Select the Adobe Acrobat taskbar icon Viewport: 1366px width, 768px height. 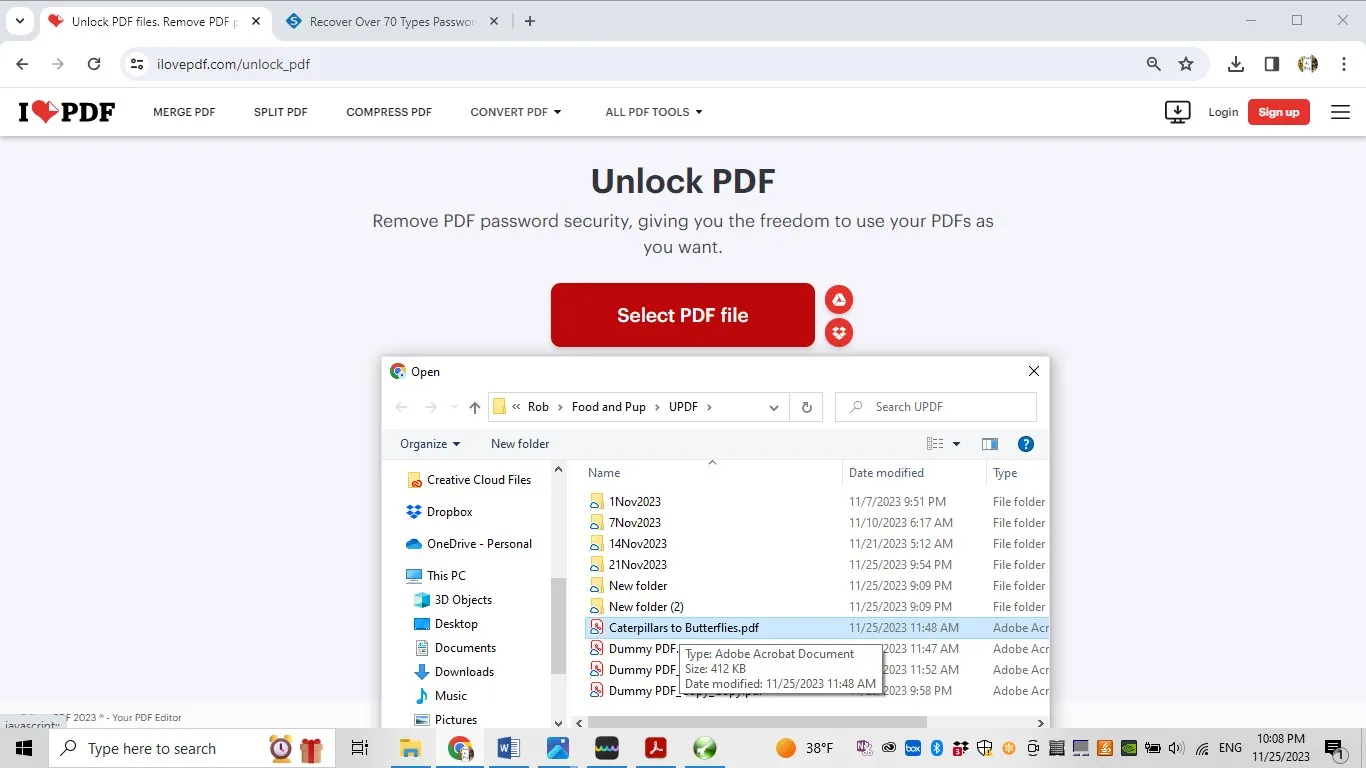click(x=655, y=748)
